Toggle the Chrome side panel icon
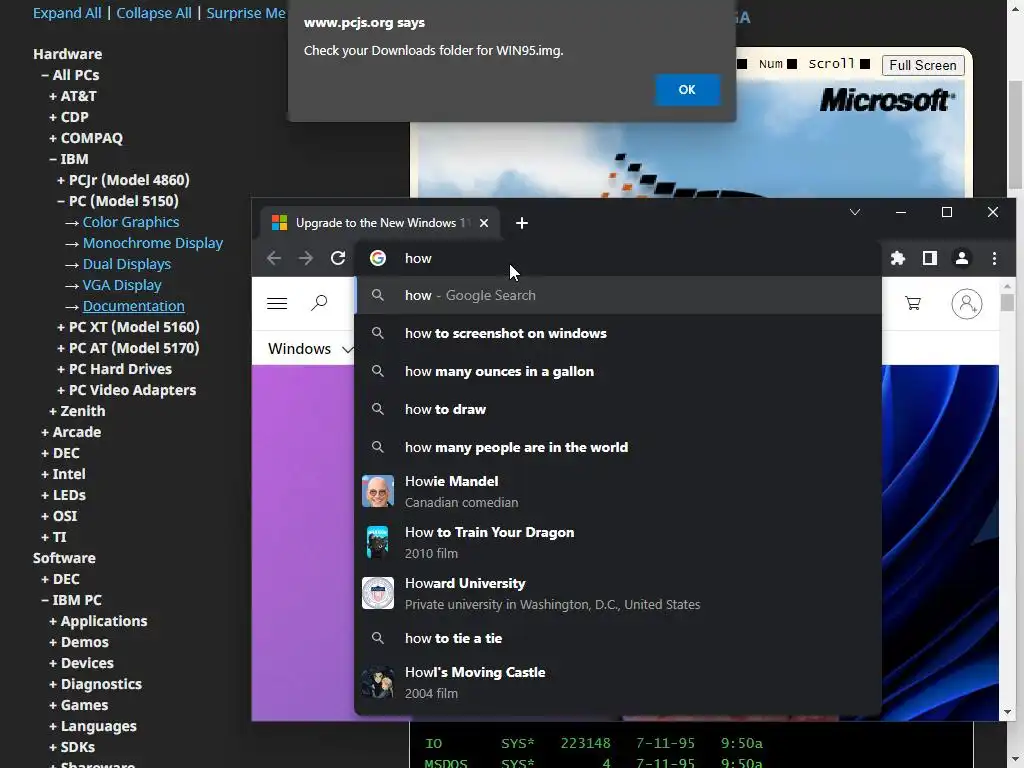 click(929, 258)
